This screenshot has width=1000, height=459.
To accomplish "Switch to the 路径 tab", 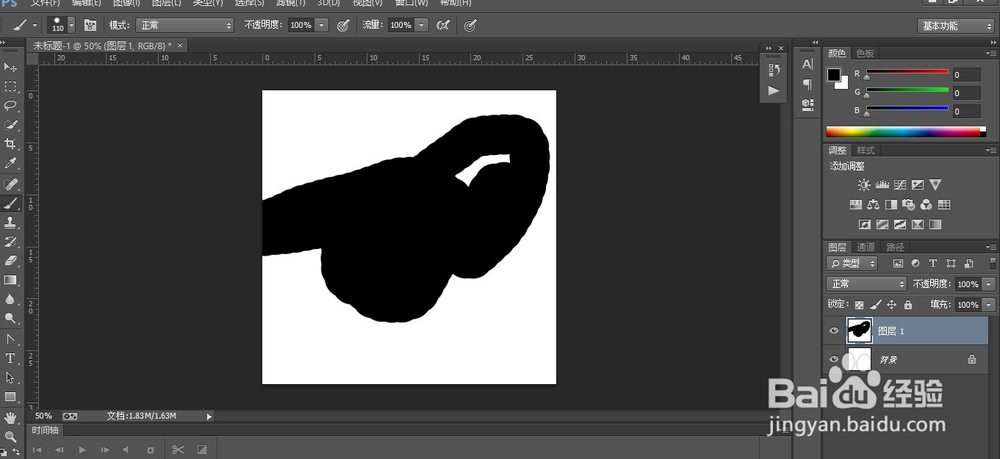I will coord(895,247).
